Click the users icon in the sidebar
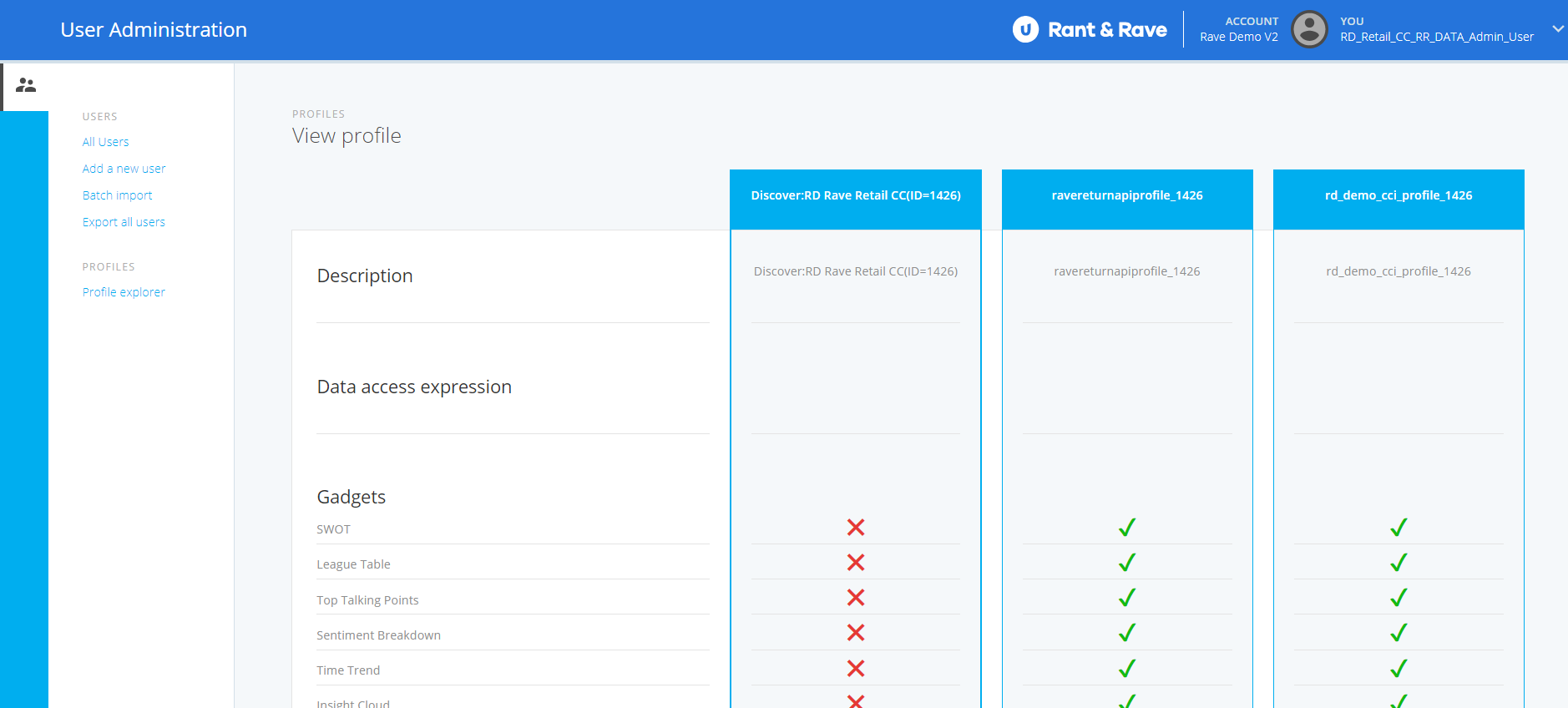1568x708 pixels. pyautogui.click(x=26, y=85)
